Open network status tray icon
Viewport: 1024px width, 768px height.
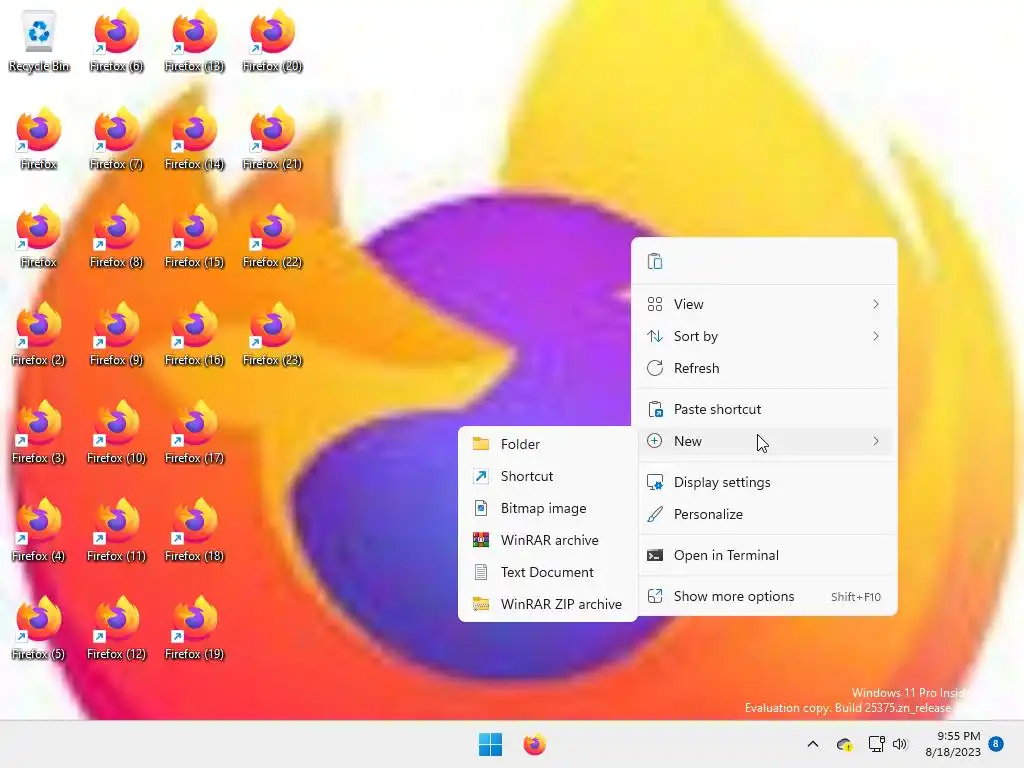[876, 744]
